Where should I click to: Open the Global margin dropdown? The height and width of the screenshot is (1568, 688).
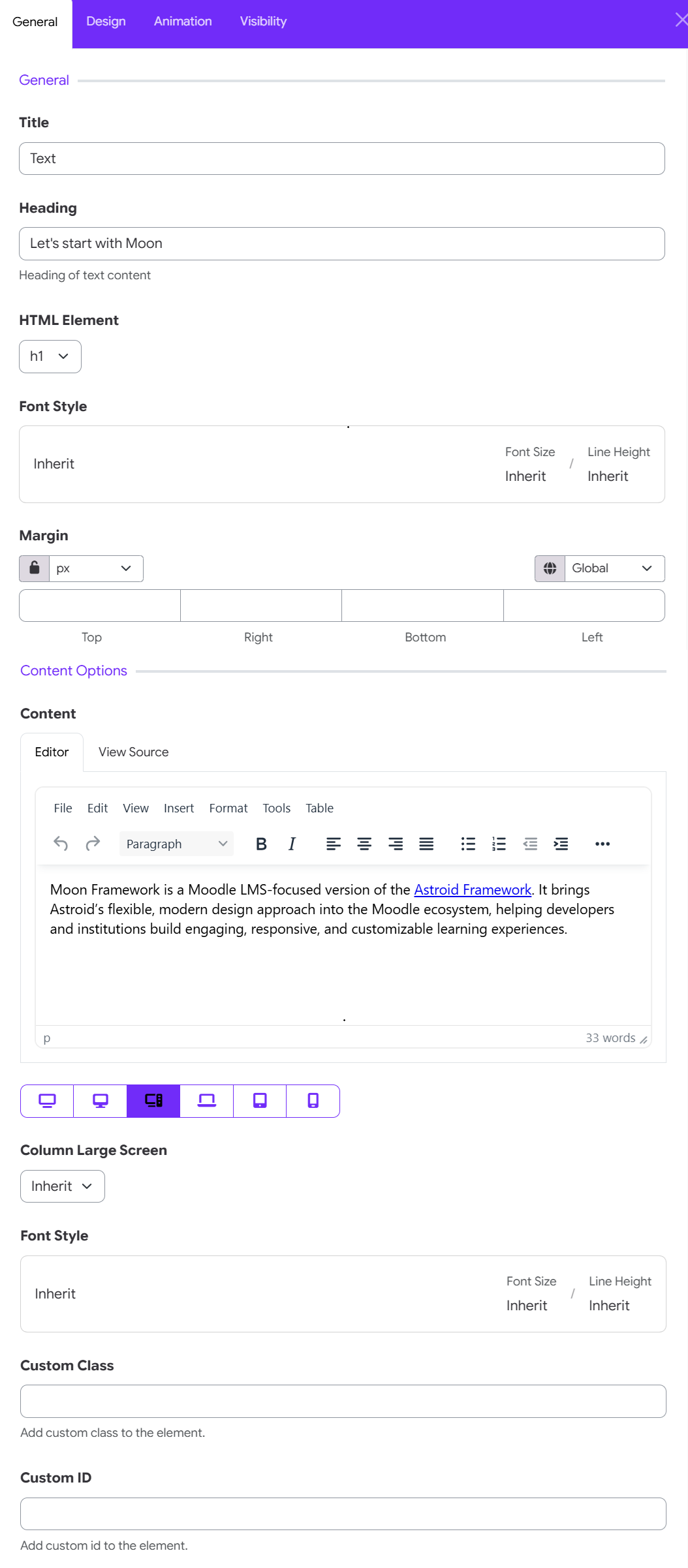click(615, 568)
